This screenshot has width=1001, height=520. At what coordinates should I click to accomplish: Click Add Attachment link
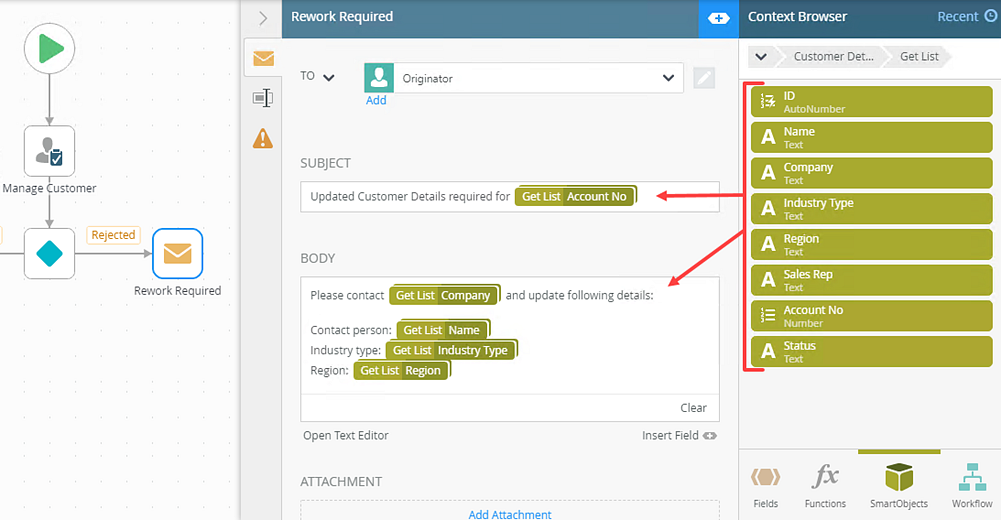pyautogui.click(x=509, y=514)
